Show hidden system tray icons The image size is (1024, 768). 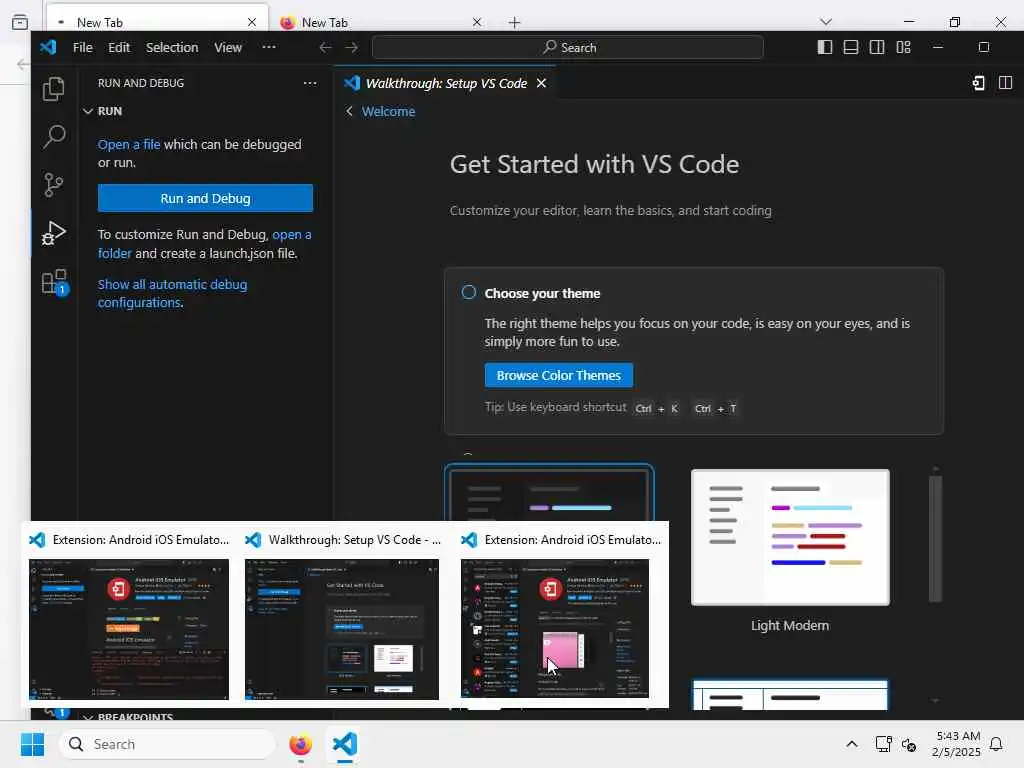852,744
